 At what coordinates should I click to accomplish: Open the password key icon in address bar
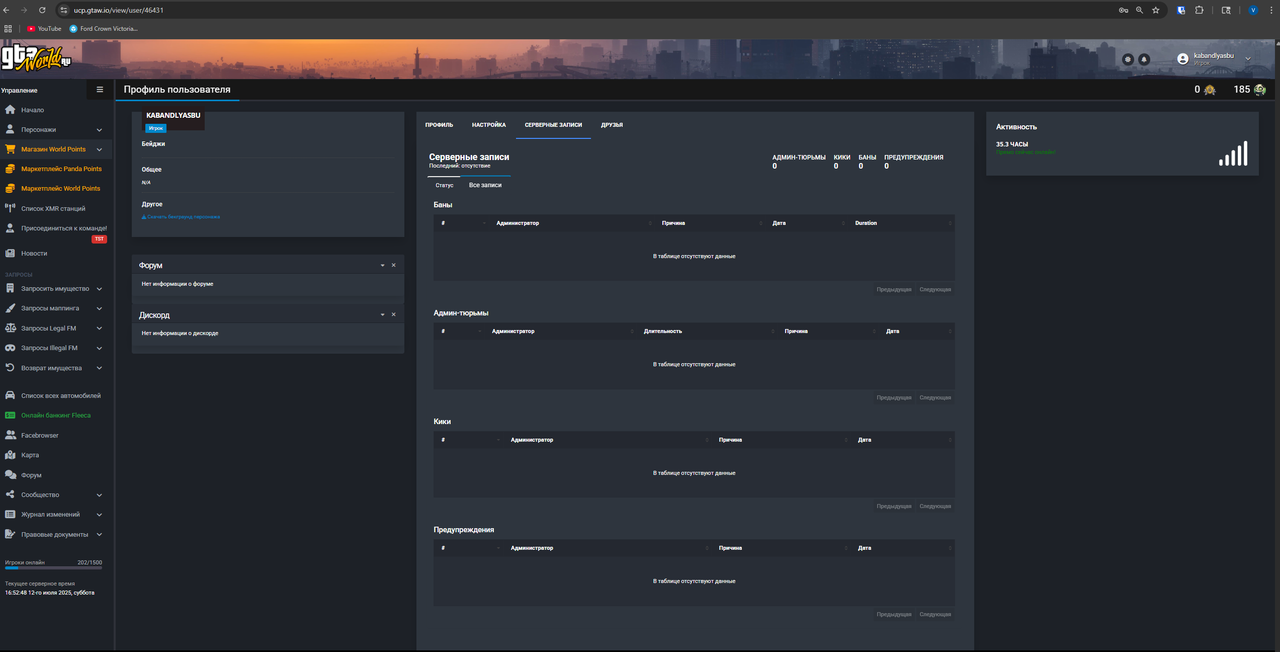pyautogui.click(x=1123, y=10)
